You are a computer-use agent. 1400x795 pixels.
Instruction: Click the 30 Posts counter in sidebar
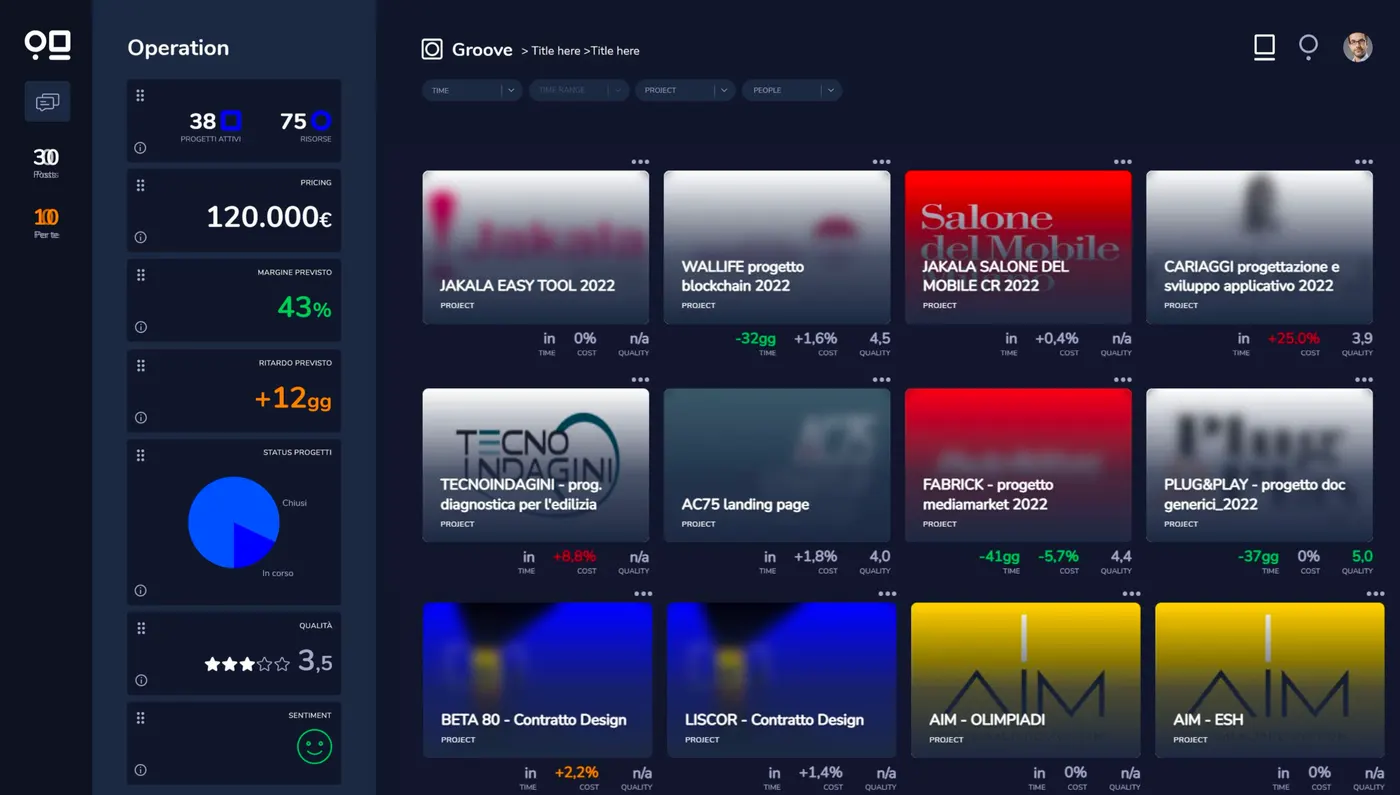point(46,163)
